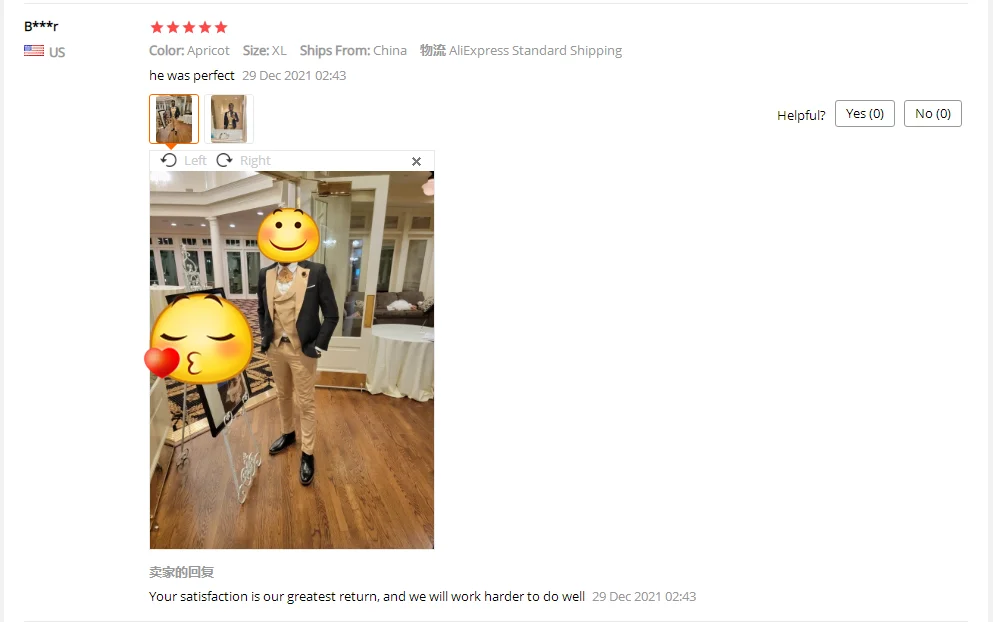Click the seller reply heading 卖家的回复

[181, 572]
